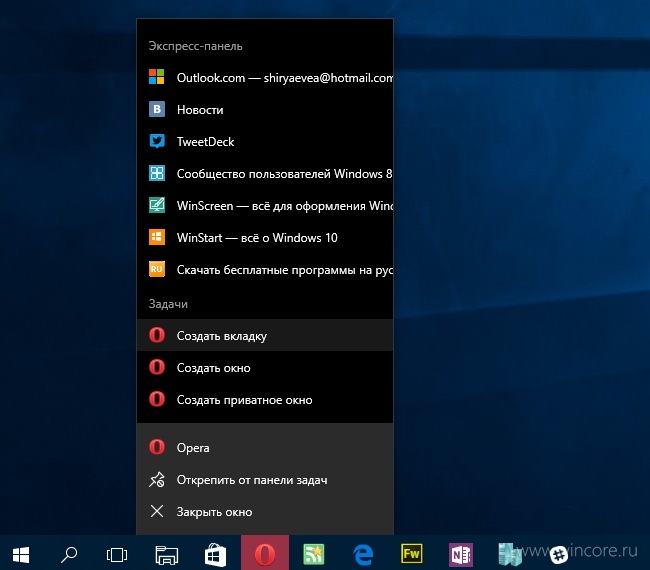Select Создать окно task
The width and height of the screenshot is (650, 570).
click(265, 367)
